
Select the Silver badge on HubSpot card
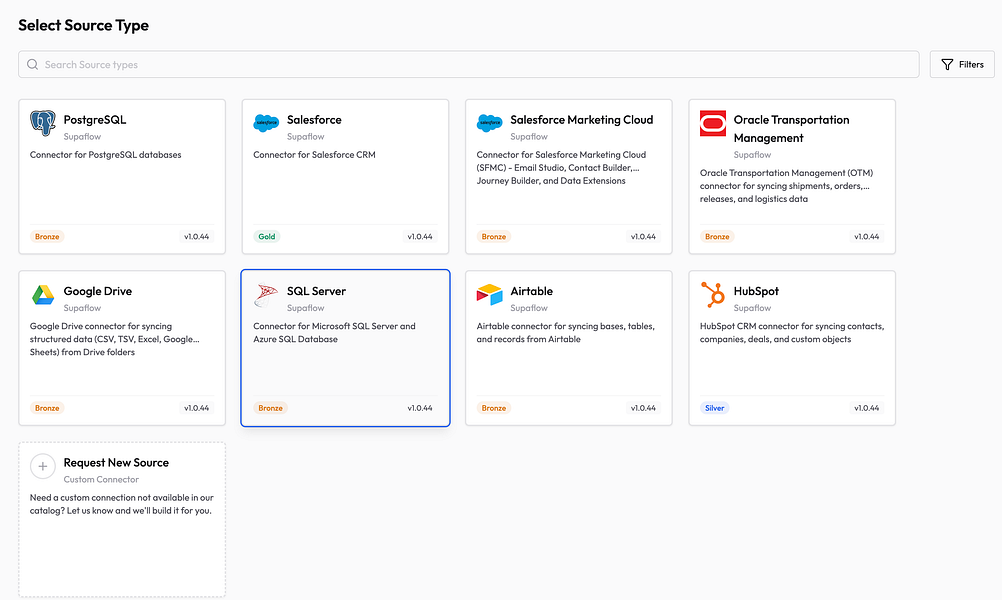[x=714, y=408]
